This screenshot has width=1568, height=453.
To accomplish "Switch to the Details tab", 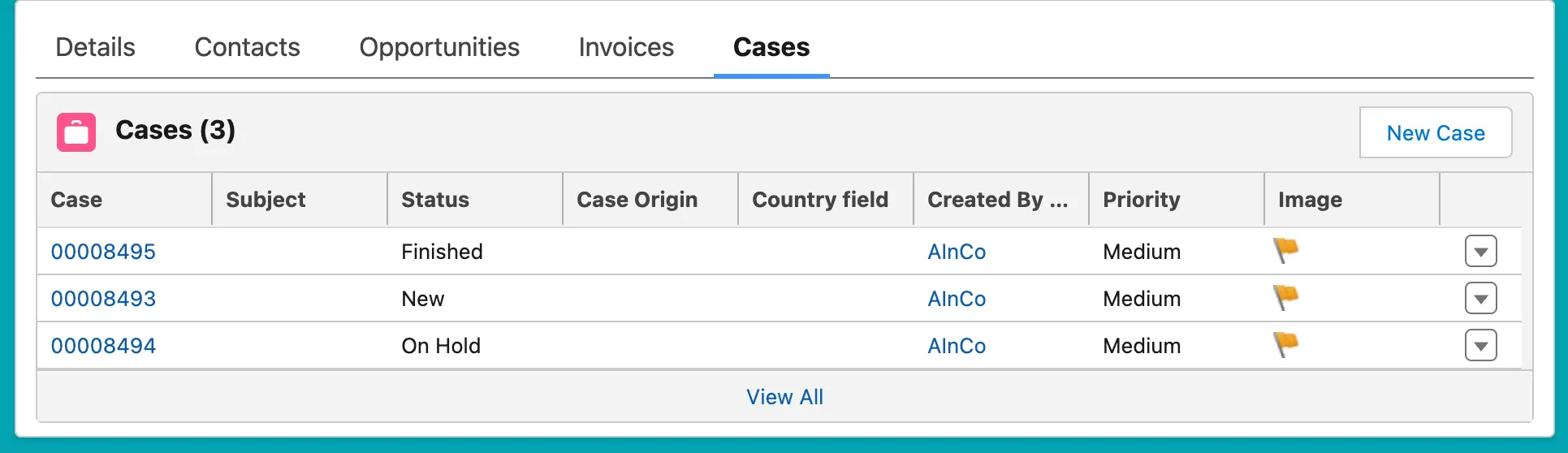I will (x=95, y=47).
